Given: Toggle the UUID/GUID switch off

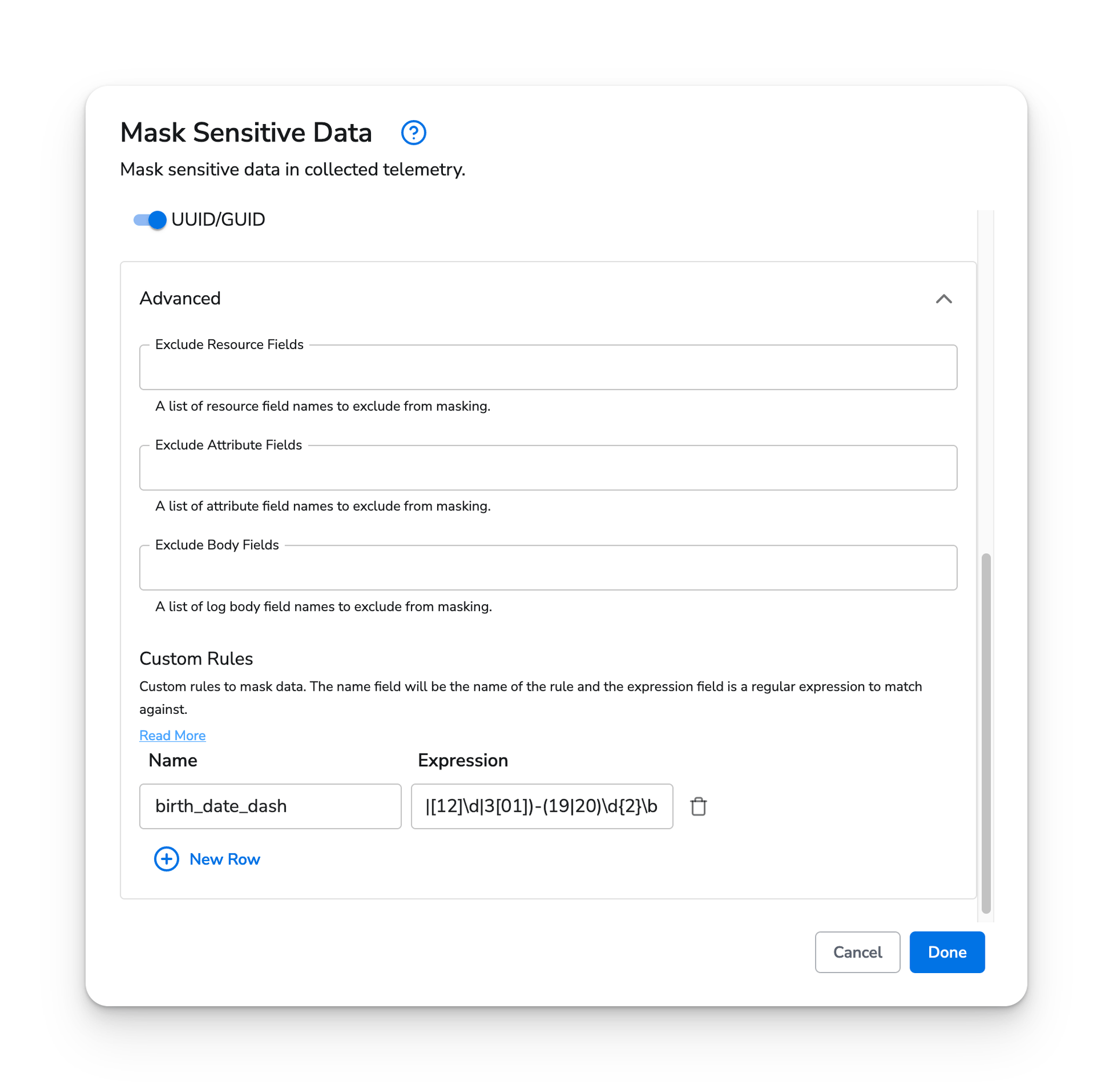Looking at the screenshot, I should 150,220.
